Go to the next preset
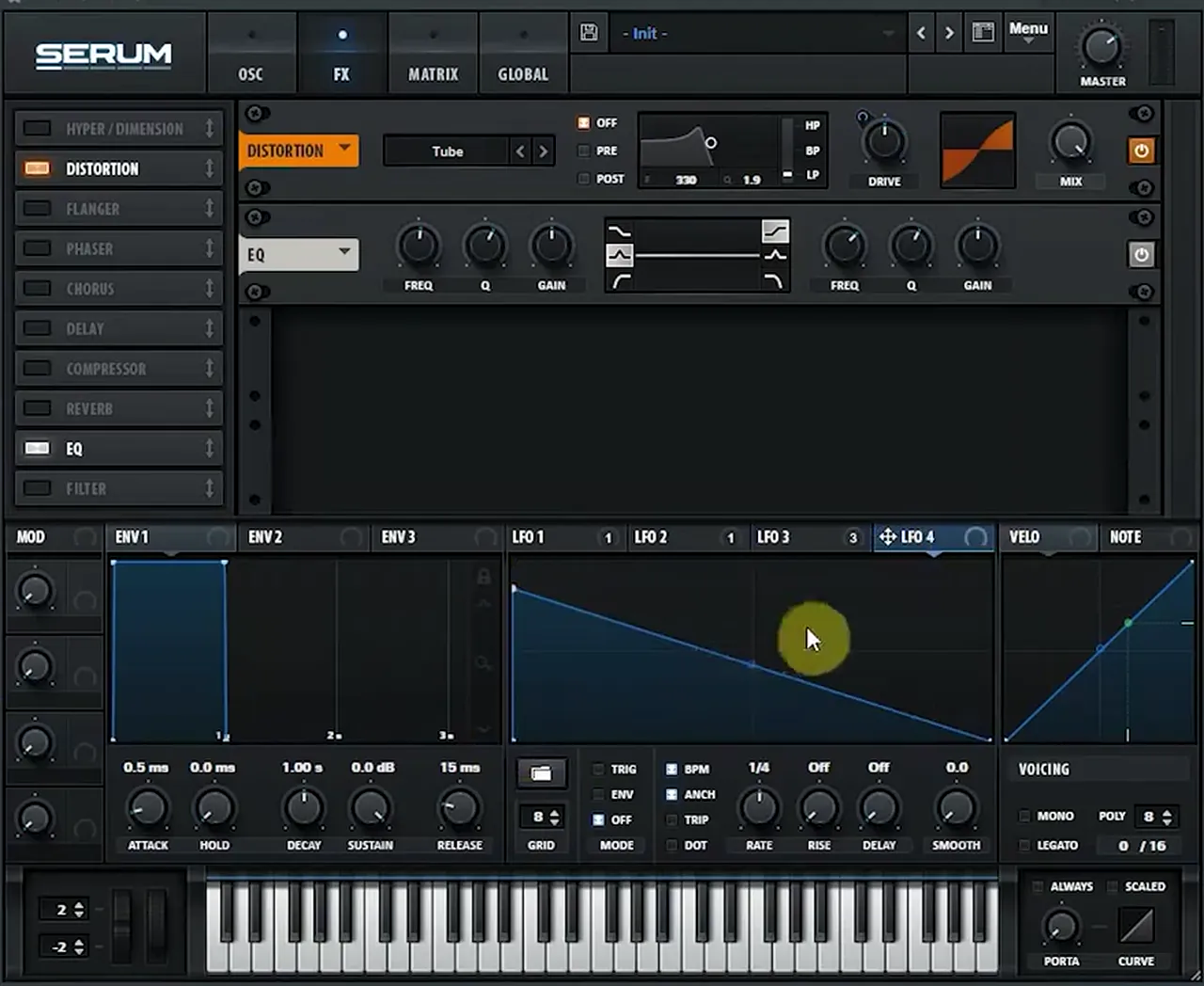The image size is (1204, 986). point(949,33)
